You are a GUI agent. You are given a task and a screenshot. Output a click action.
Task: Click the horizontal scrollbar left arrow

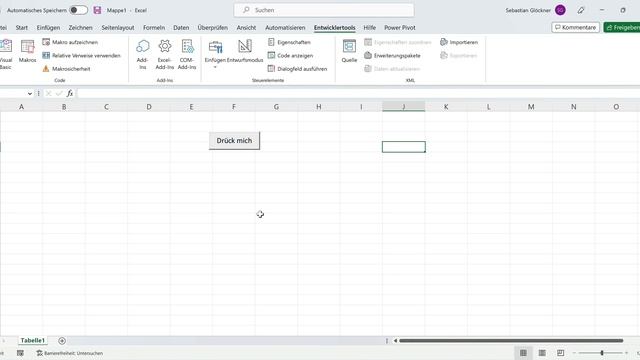(395, 340)
